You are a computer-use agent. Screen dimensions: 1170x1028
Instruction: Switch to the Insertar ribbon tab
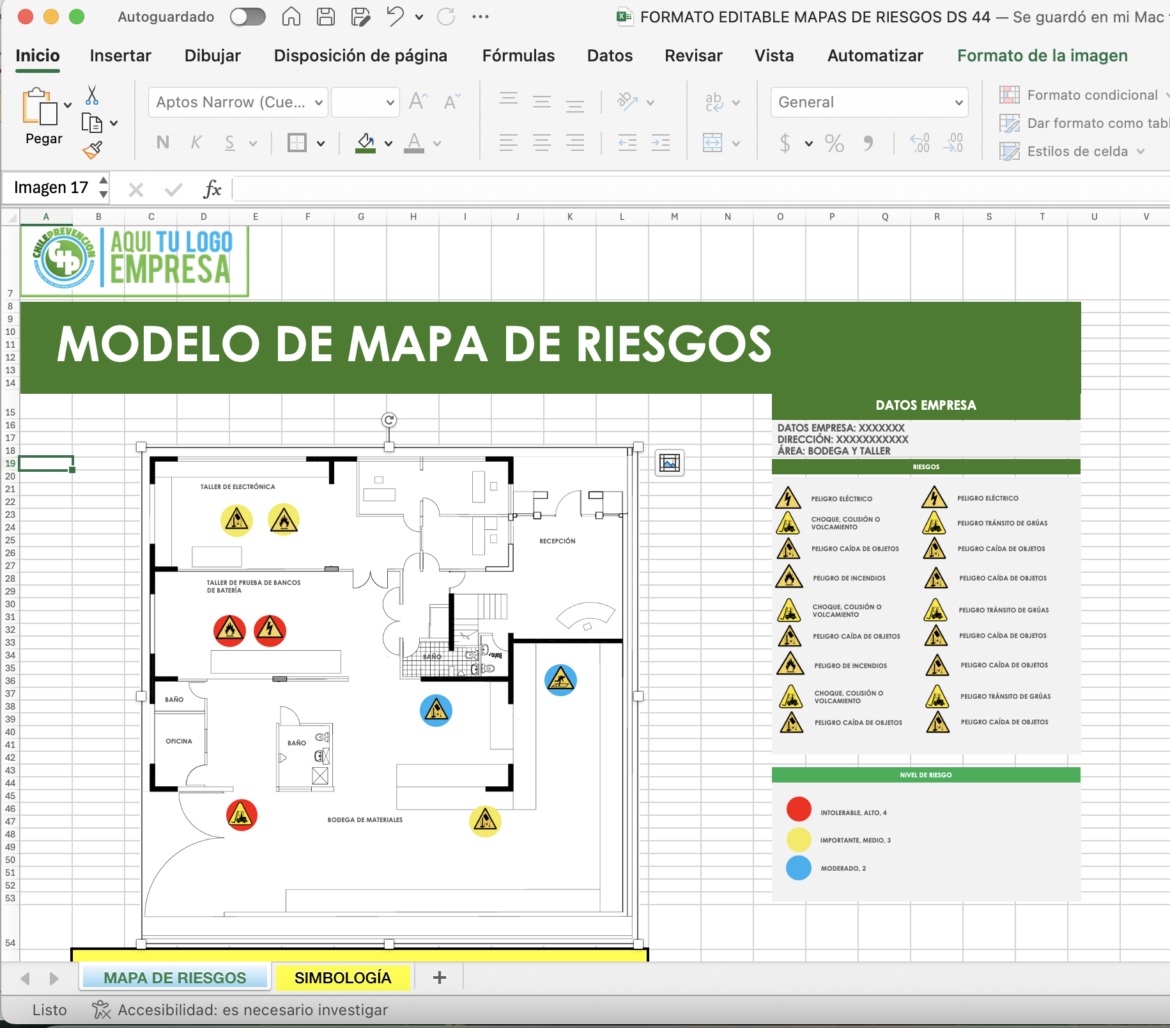click(x=120, y=56)
